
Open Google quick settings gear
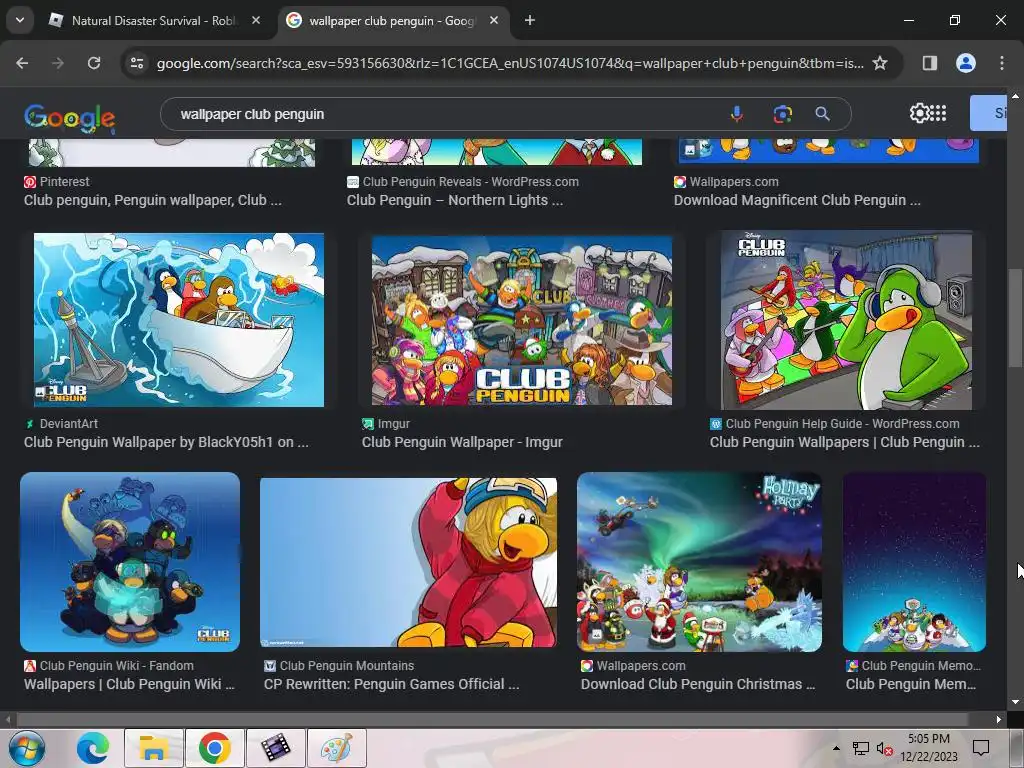pos(919,113)
